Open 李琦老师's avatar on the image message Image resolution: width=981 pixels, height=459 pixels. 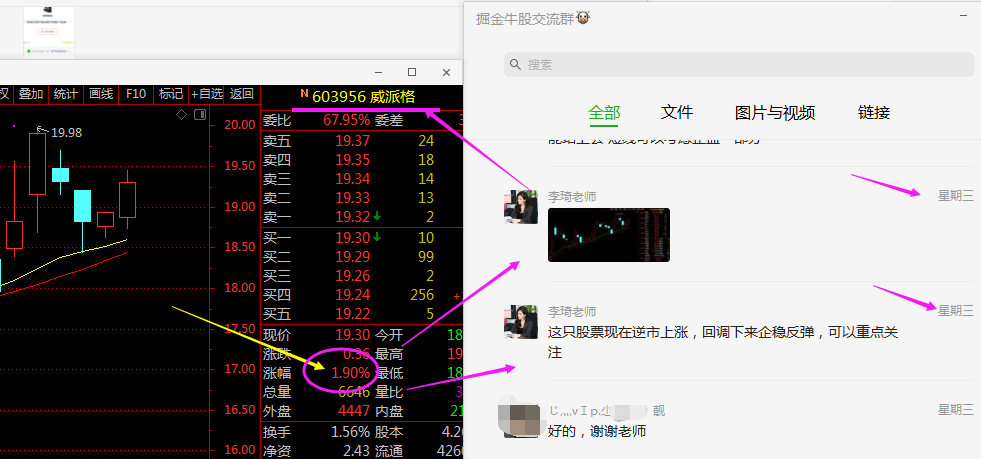click(520, 207)
